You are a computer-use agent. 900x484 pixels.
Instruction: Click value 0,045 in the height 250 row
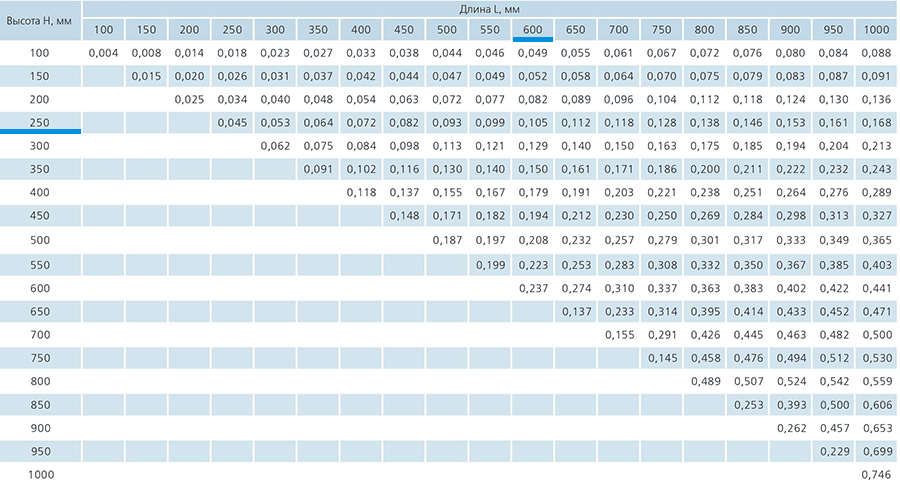point(232,123)
